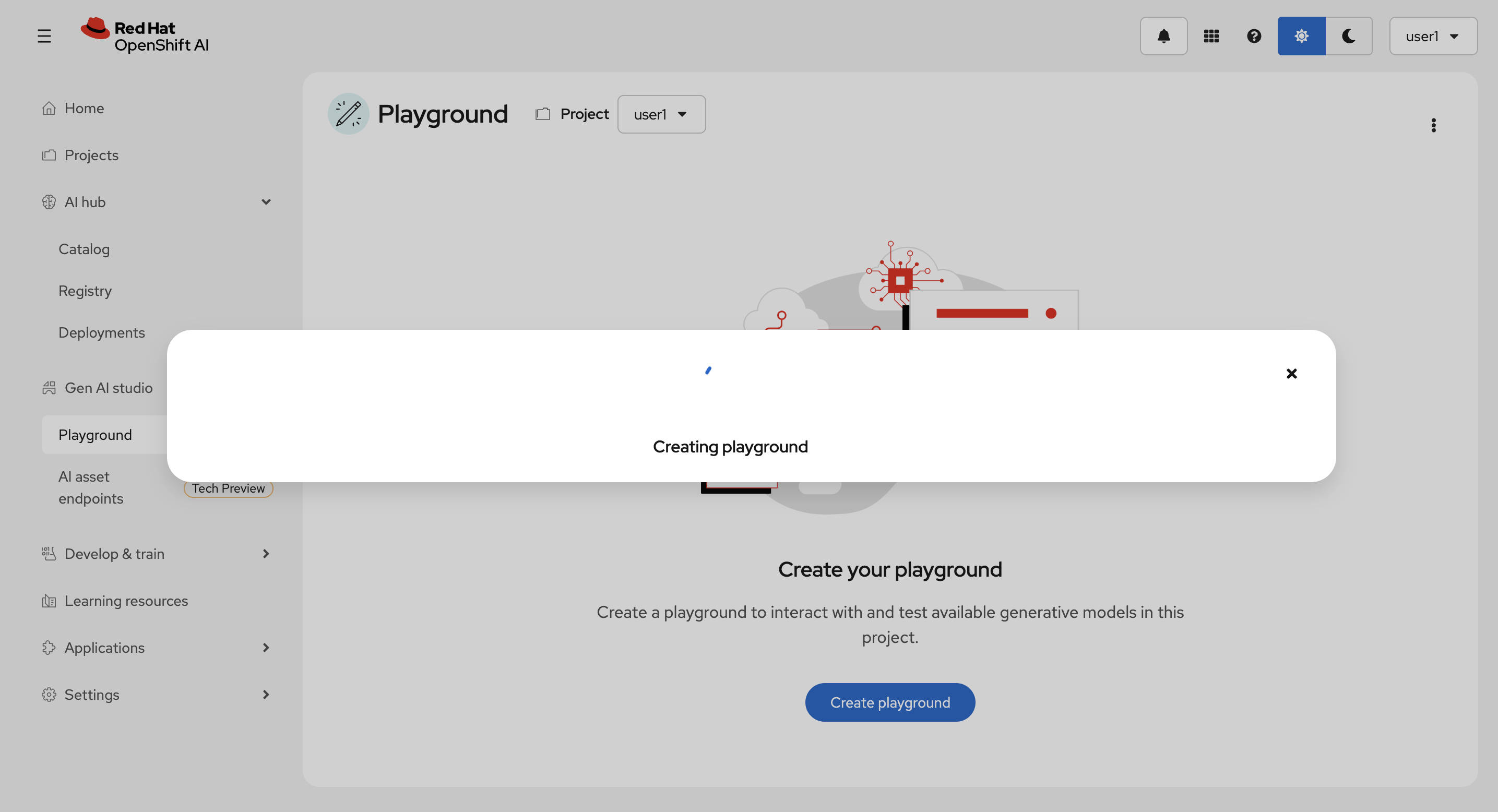Open the notifications bell
1498x812 pixels.
coord(1163,36)
